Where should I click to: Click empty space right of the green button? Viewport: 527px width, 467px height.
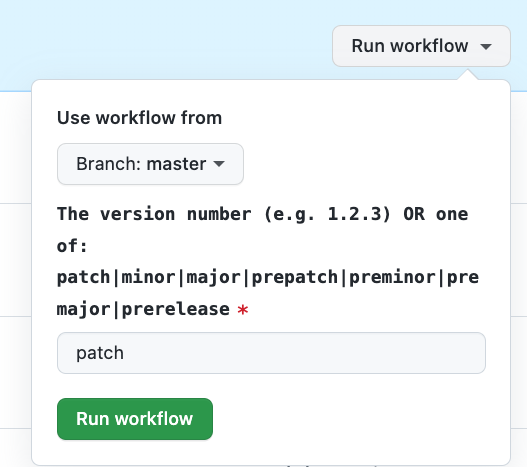coord(350,419)
